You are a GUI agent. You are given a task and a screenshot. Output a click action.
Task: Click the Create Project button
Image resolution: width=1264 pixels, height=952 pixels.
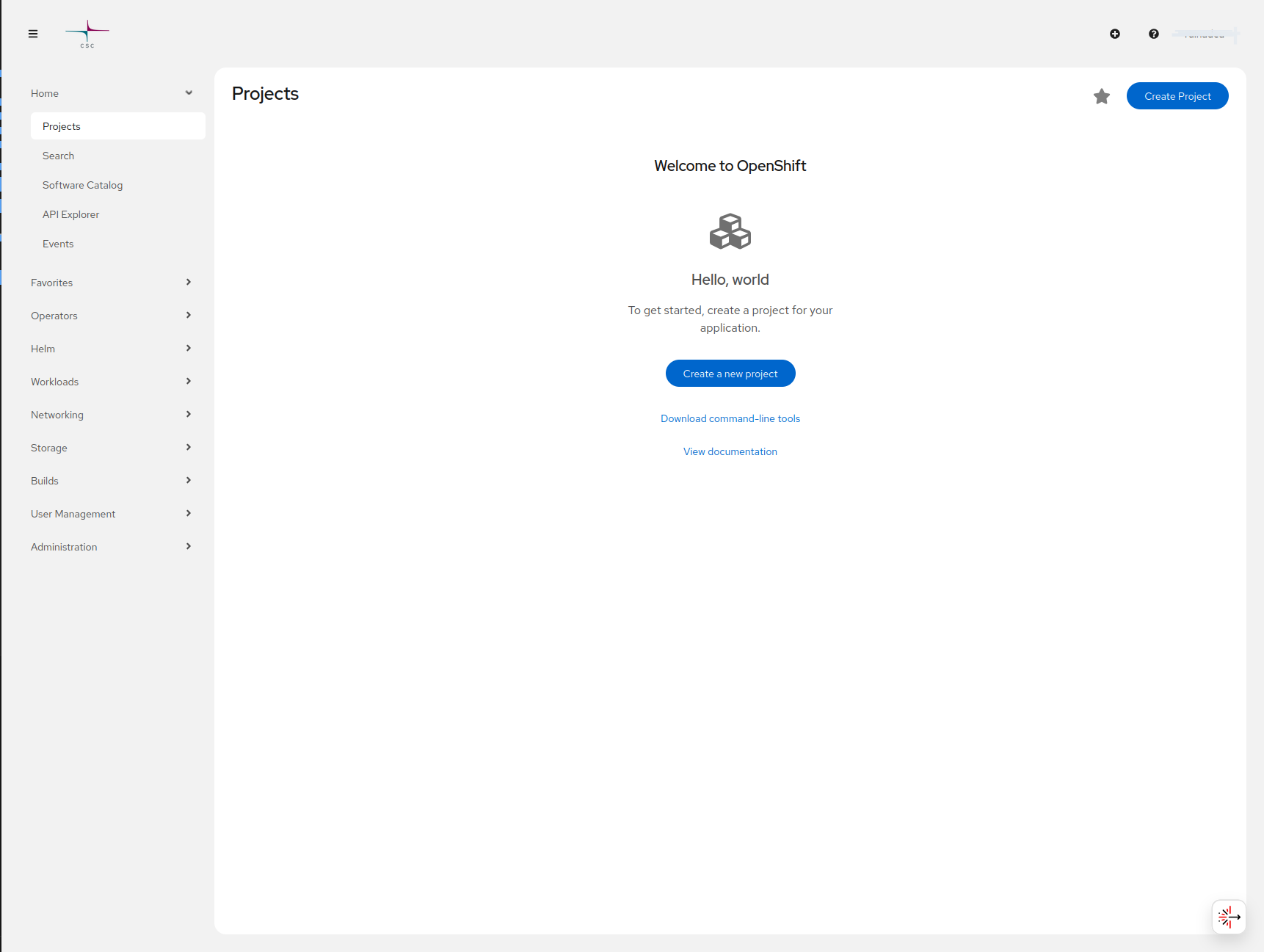tap(1177, 95)
